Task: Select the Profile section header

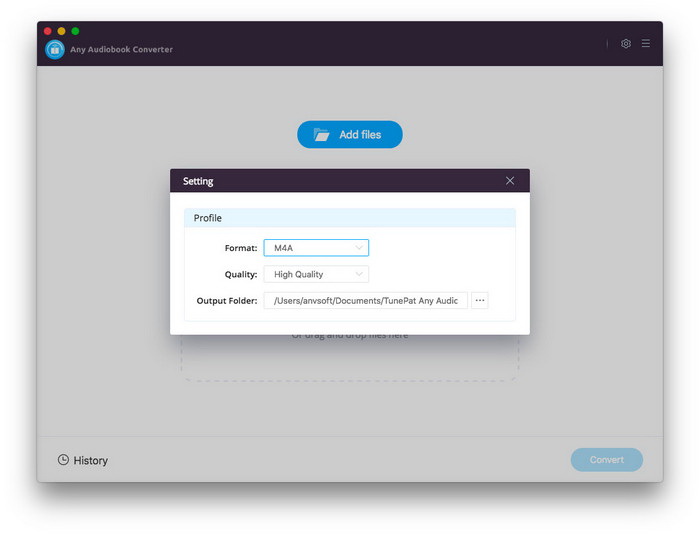Action: pos(349,218)
